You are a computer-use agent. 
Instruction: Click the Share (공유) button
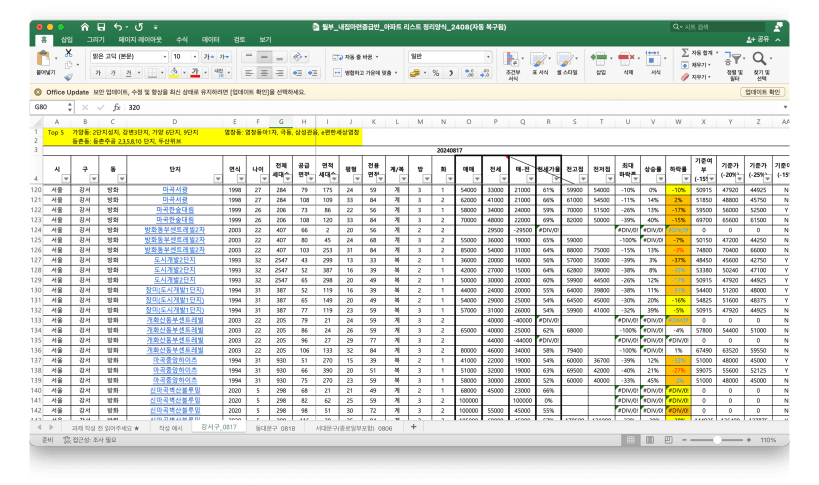[758, 40]
